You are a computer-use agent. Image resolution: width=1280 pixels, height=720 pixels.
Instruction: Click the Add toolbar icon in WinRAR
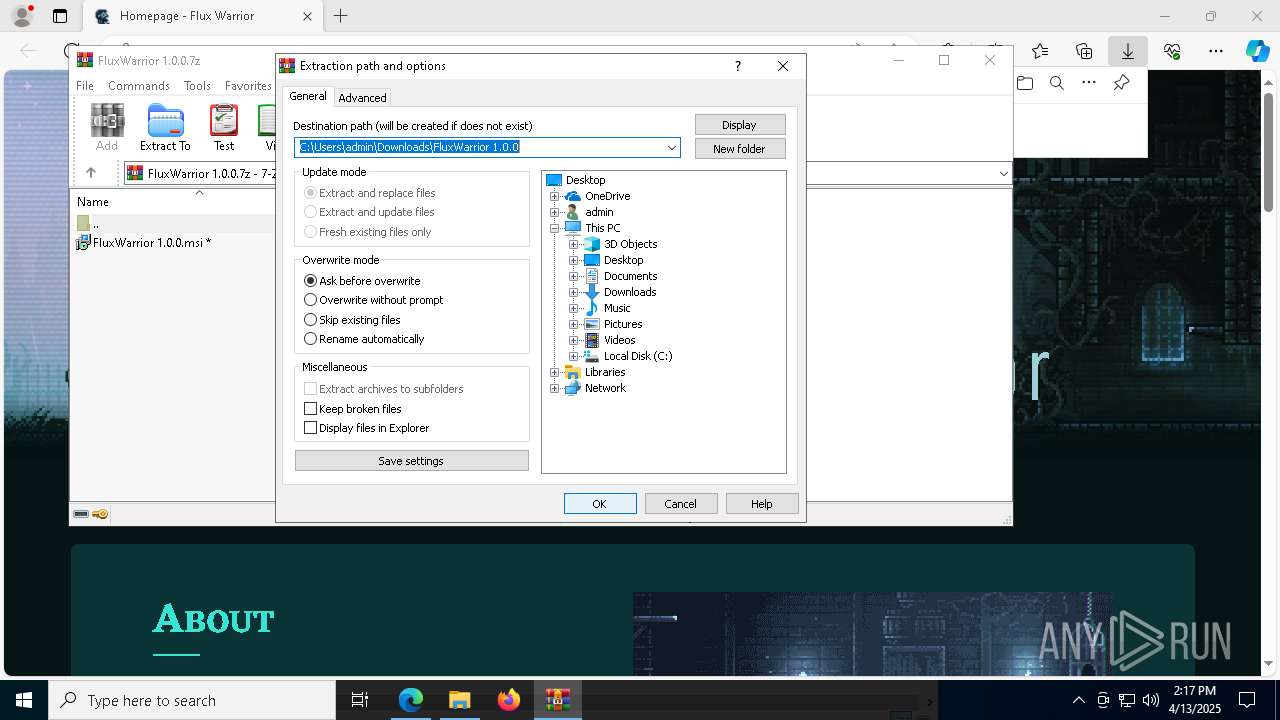pos(107,128)
